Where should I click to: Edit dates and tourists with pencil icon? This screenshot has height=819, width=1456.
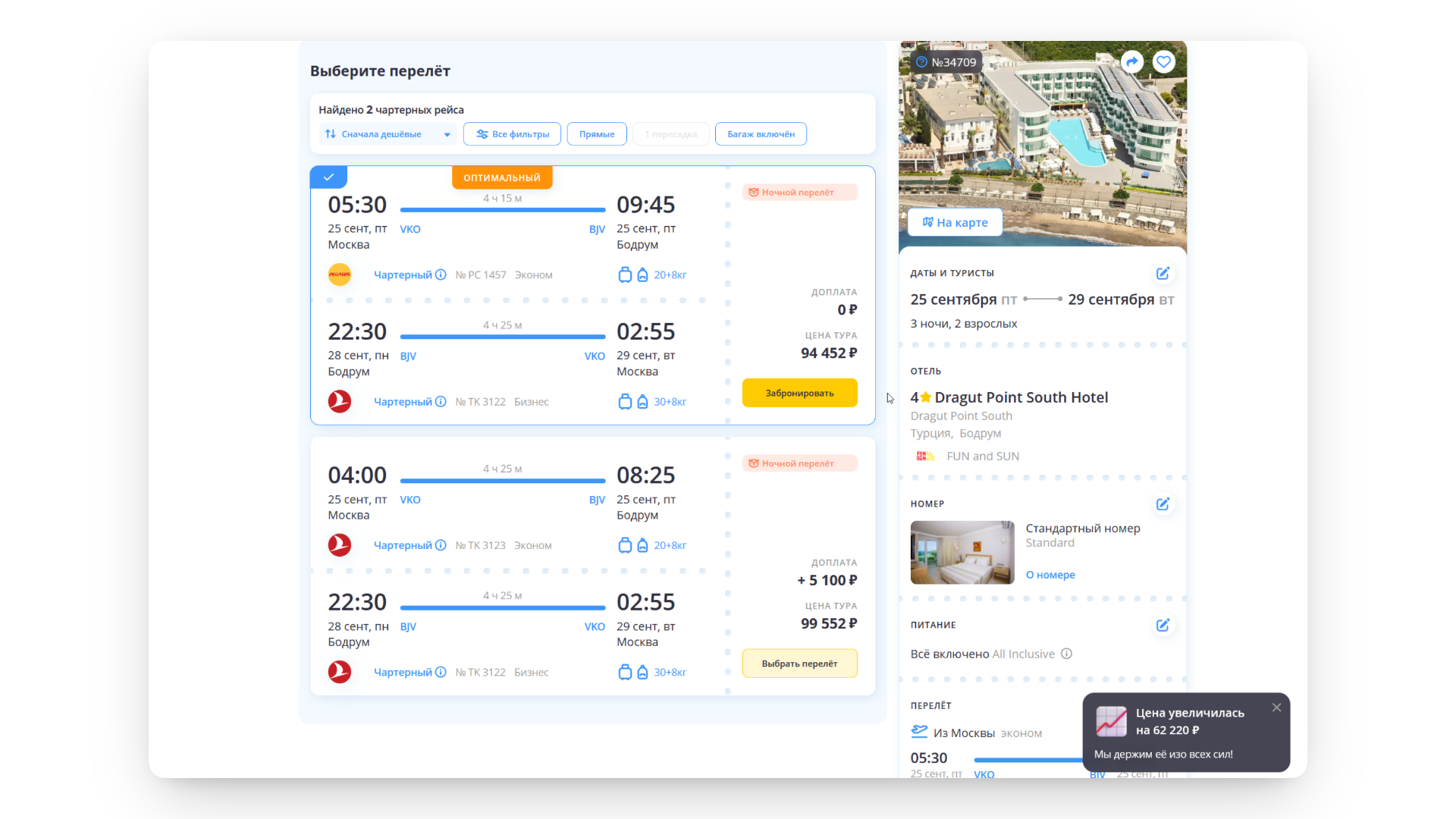pyautogui.click(x=1163, y=273)
